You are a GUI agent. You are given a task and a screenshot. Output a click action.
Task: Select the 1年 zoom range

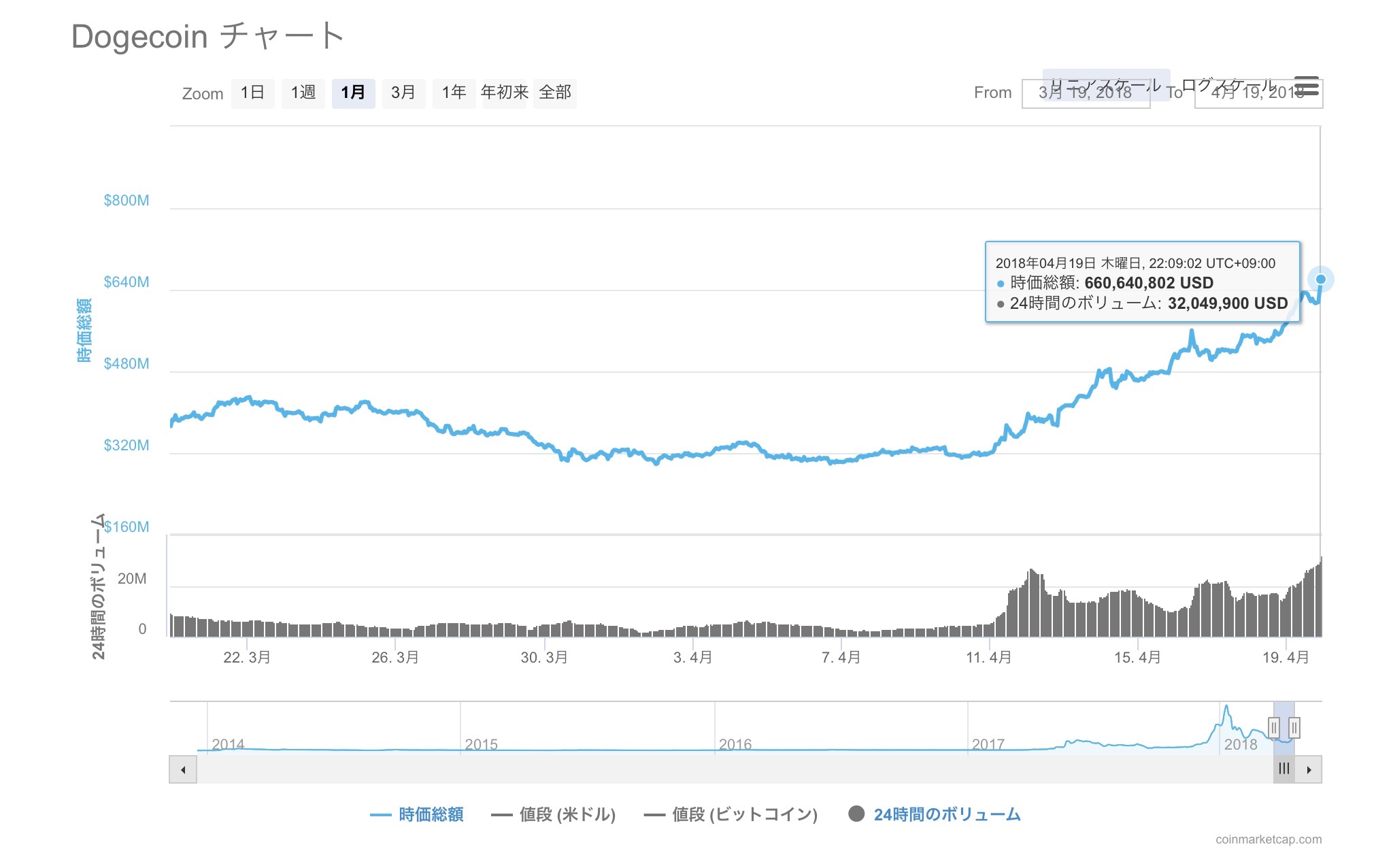coord(454,93)
